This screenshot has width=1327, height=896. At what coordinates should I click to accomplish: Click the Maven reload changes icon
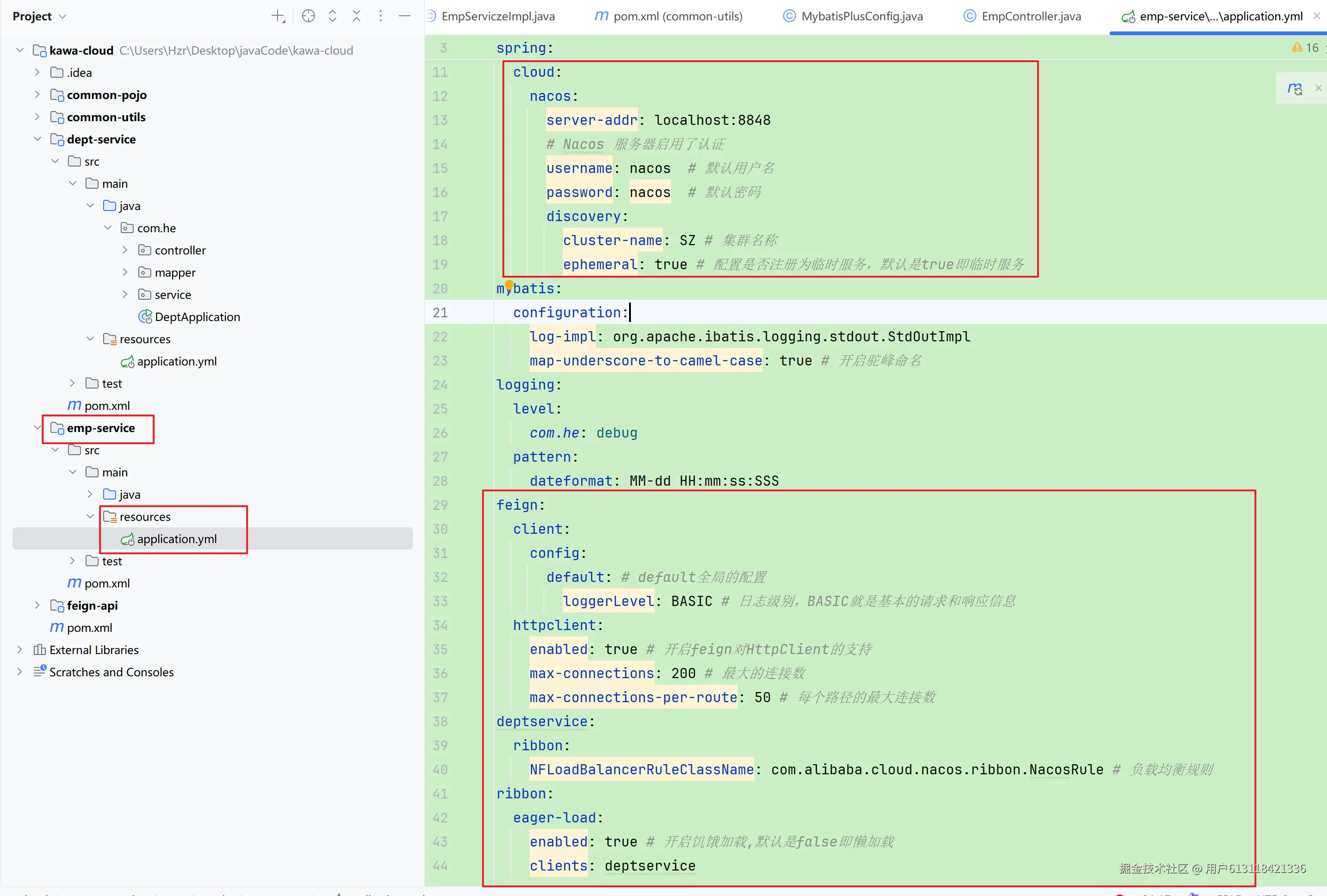click(x=1295, y=88)
